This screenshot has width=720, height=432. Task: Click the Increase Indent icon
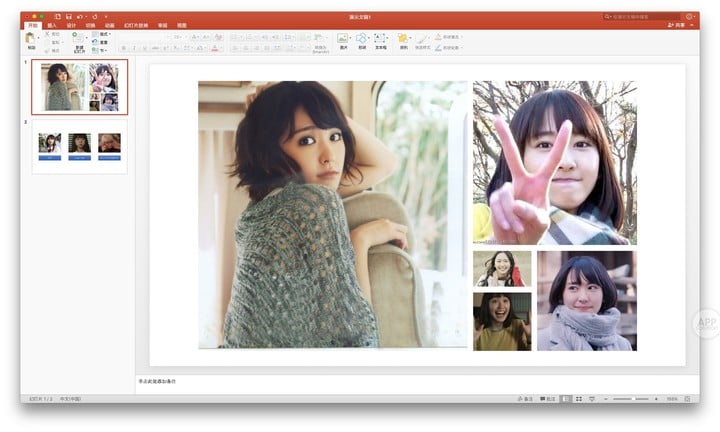275,37
